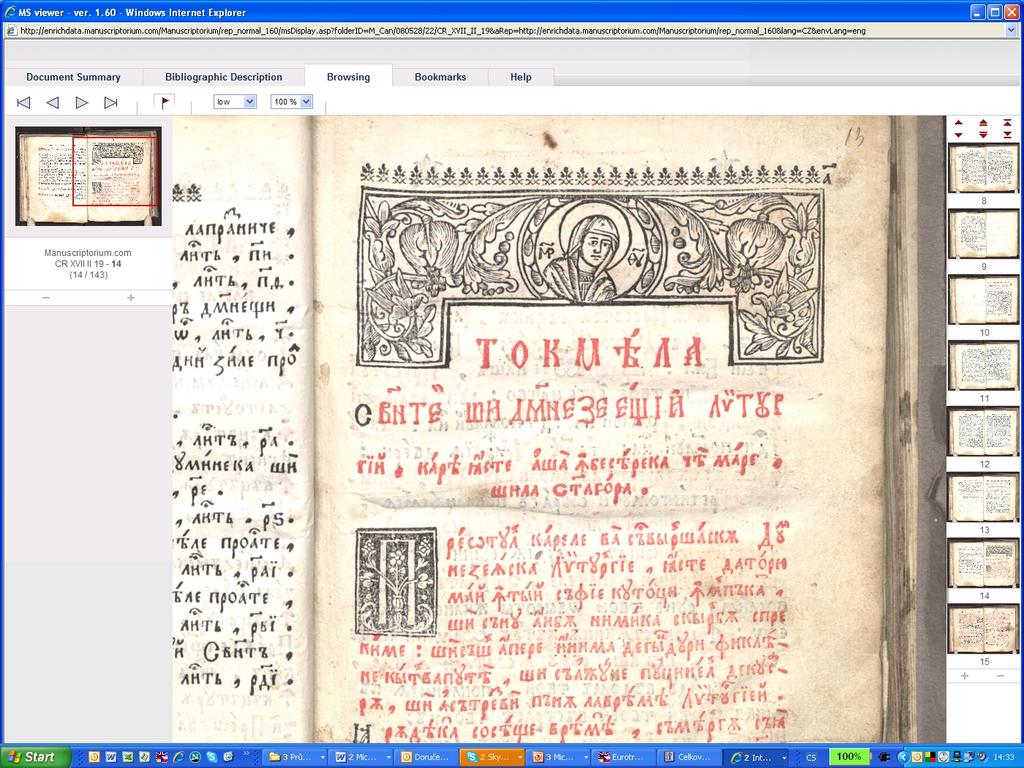Click the overview thumbnail of the open book
This screenshot has height=768, width=1024.
tap(88, 176)
